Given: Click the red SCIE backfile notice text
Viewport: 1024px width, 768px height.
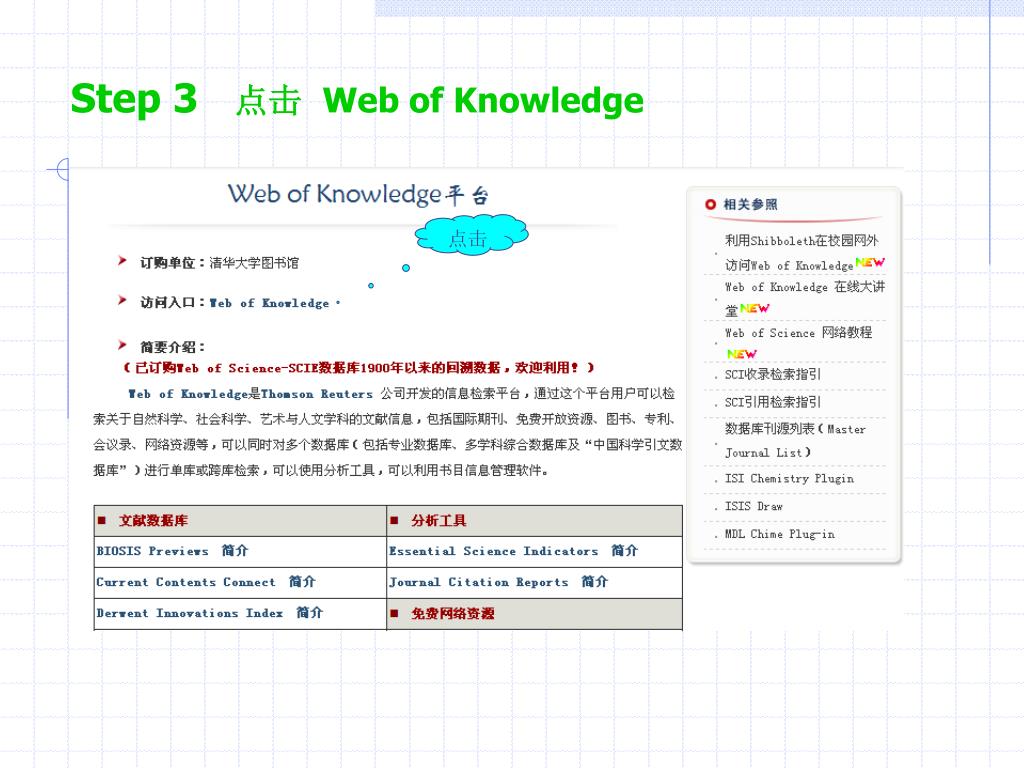Looking at the screenshot, I should point(359,368).
